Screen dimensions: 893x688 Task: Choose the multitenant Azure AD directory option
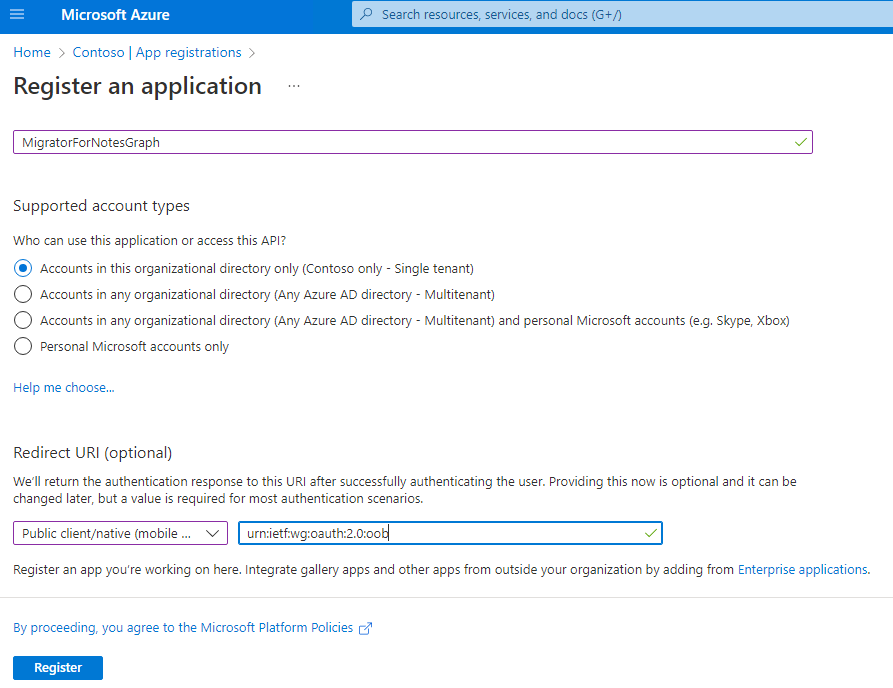21,294
